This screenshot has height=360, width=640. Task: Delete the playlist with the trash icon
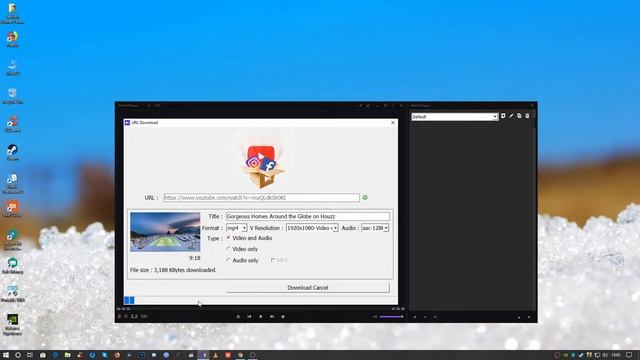527,116
